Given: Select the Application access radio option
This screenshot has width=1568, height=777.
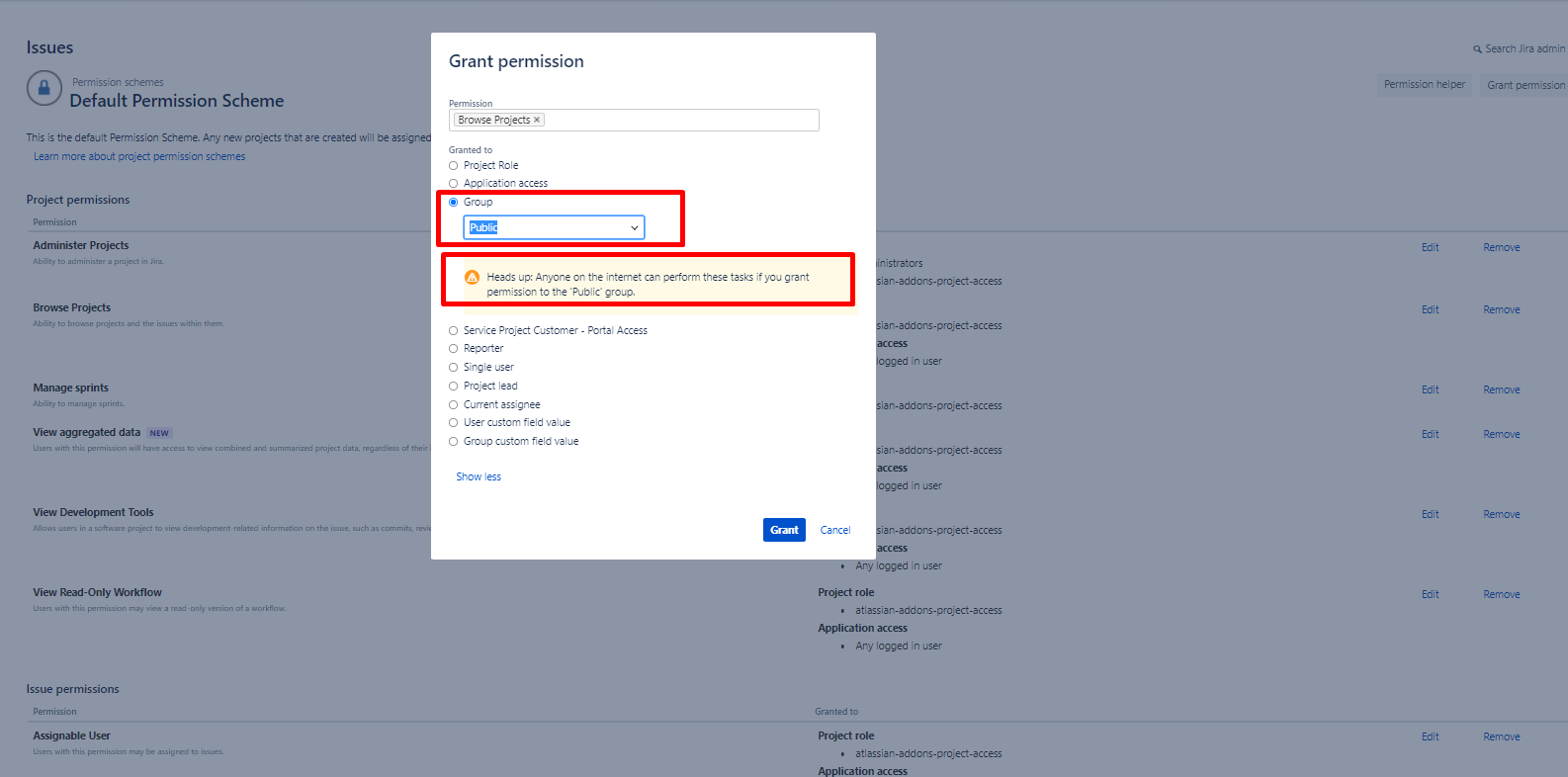Looking at the screenshot, I should tap(454, 184).
